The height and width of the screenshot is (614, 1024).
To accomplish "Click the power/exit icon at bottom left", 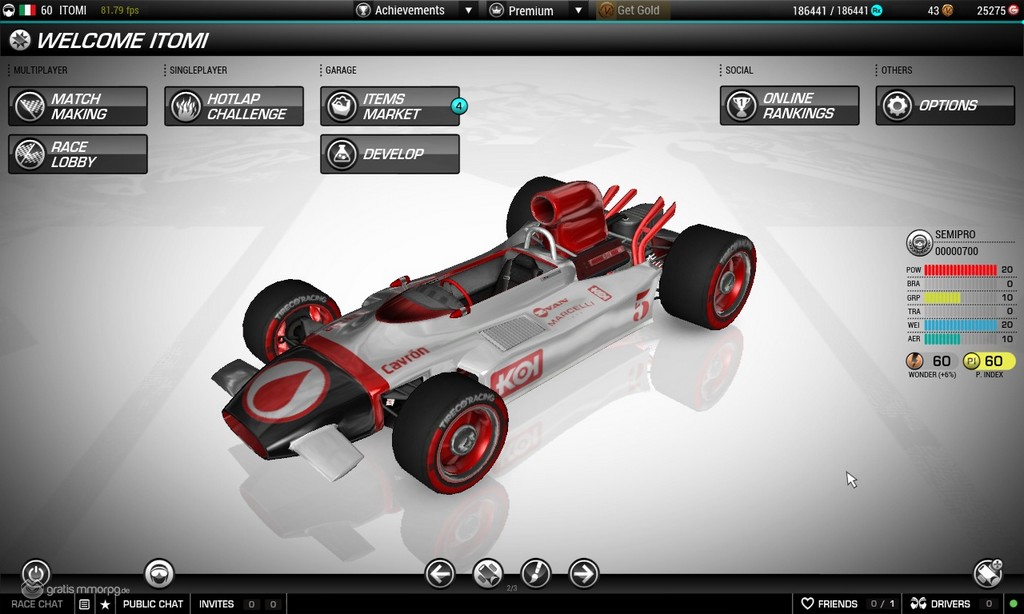I will 36,573.
